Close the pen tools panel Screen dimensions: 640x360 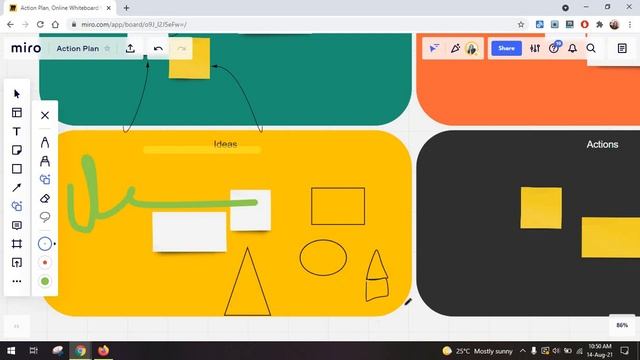pyautogui.click(x=45, y=116)
